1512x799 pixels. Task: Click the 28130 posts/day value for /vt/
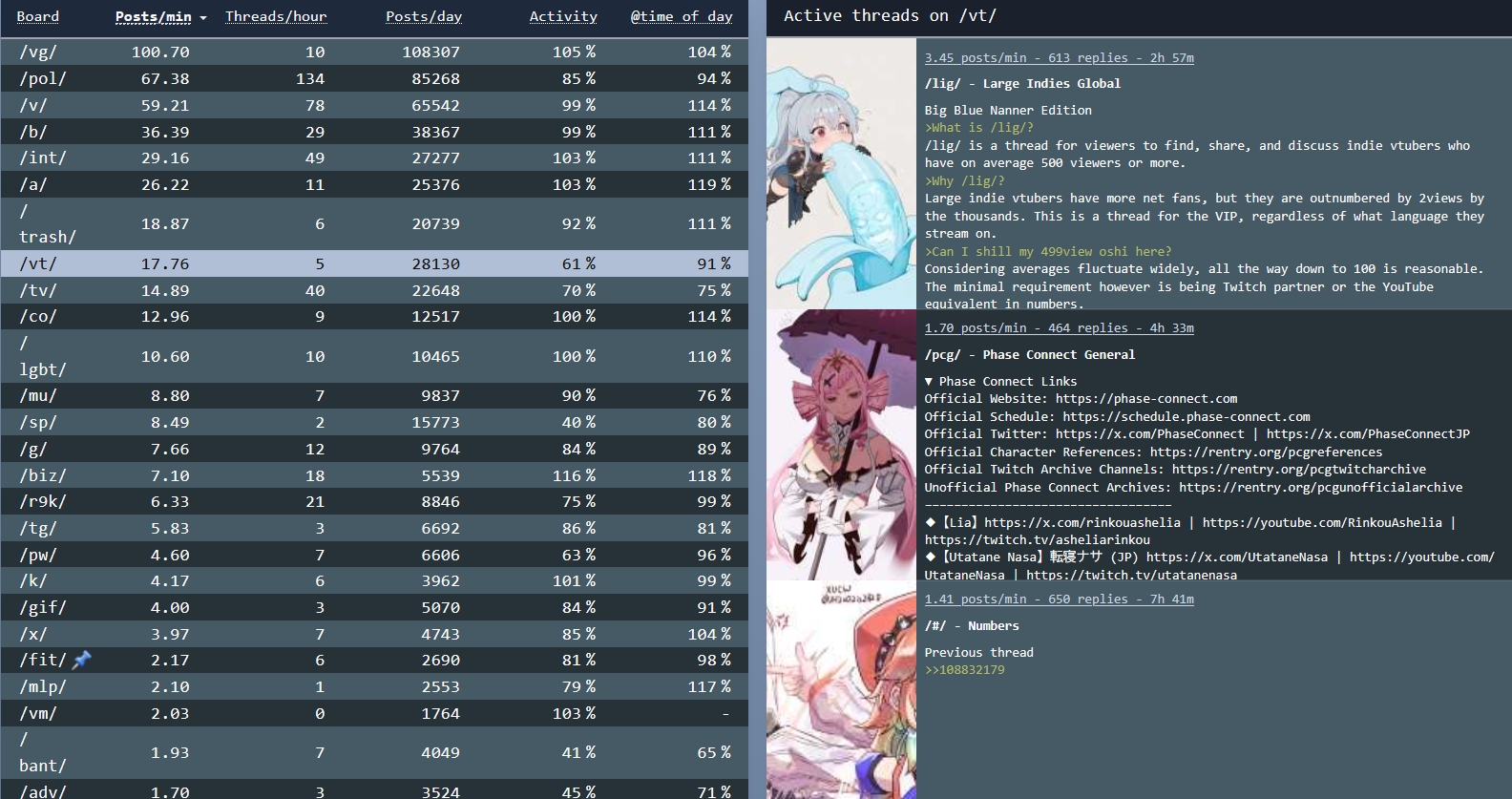click(436, 263)
